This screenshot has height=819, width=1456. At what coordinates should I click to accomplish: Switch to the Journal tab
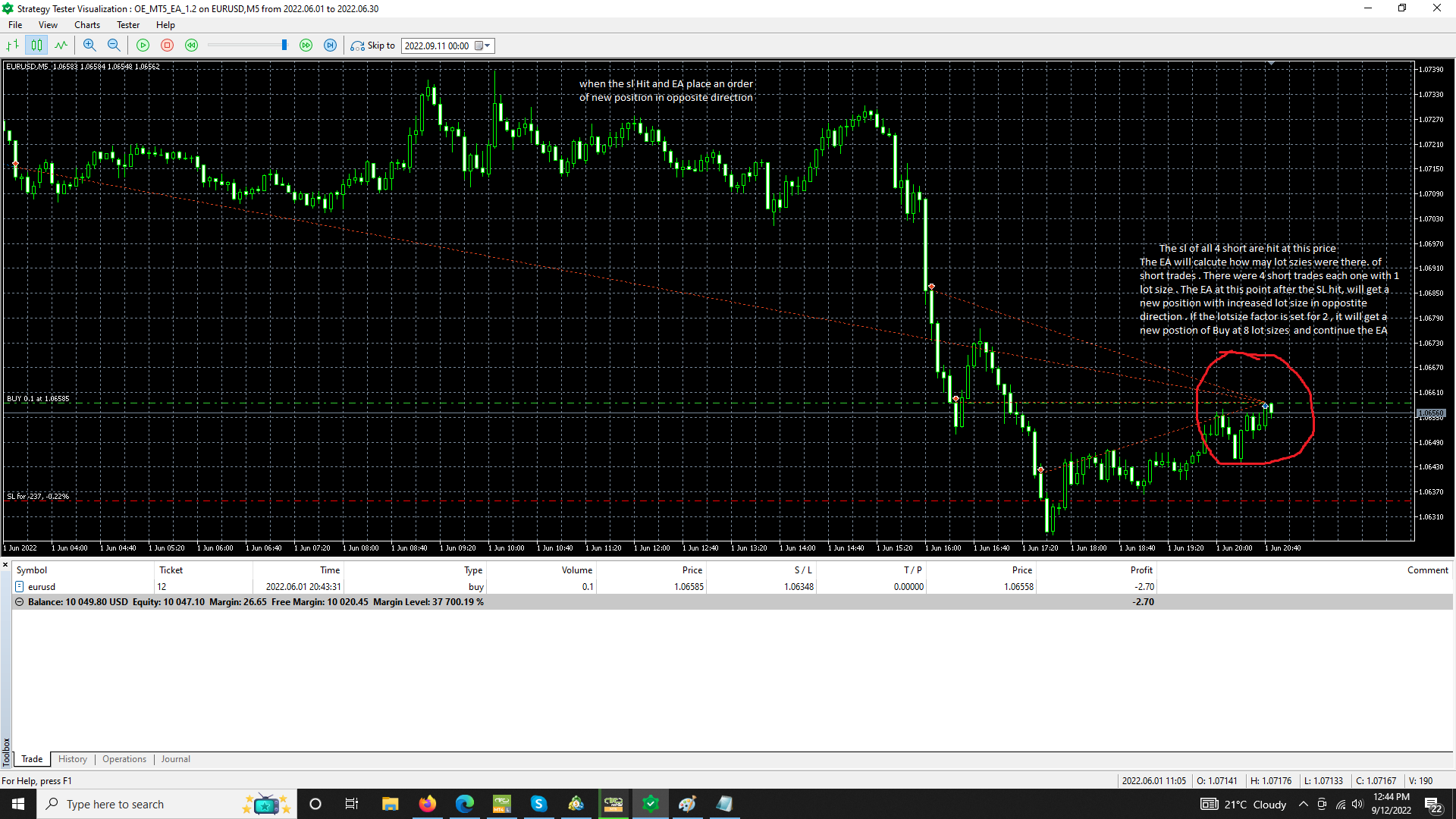175,758
